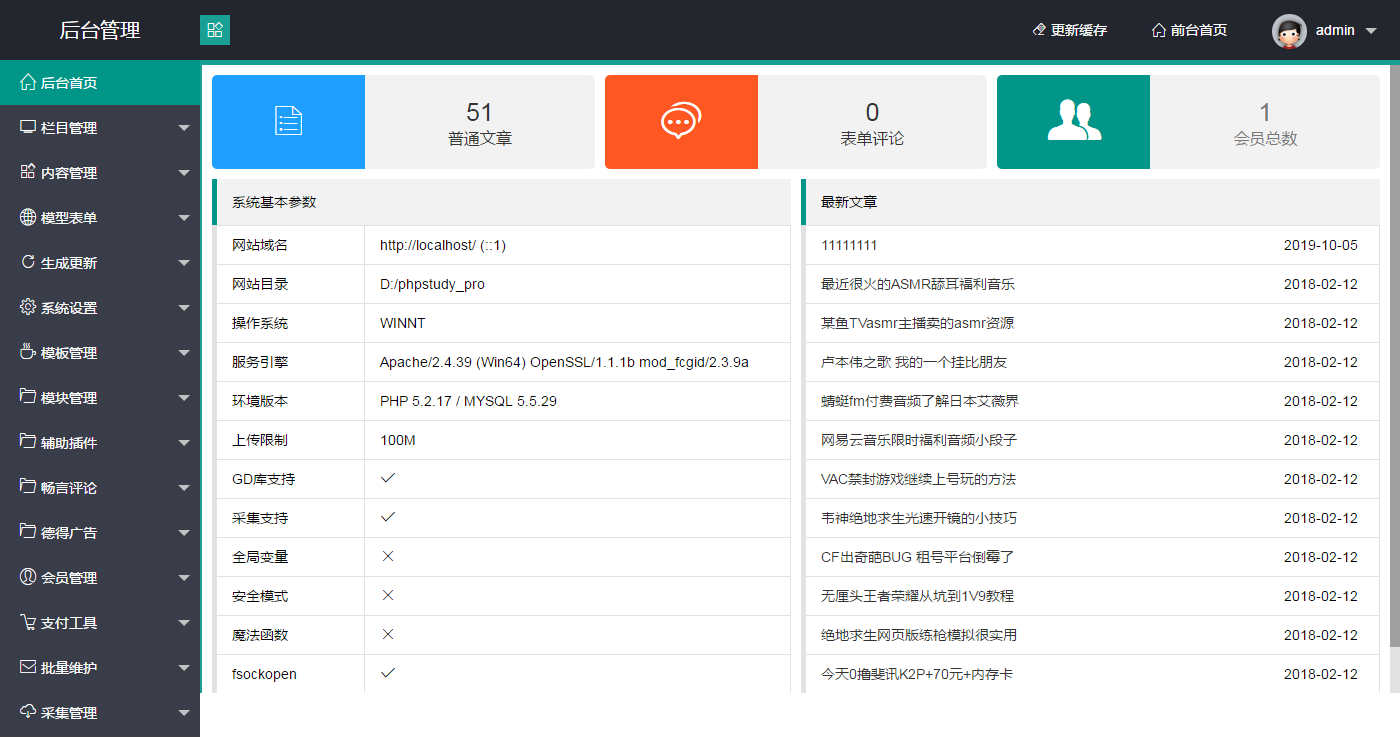
Task: Click the orange comment bubble tile
Action: pyautogui.click(x=681, y=122)
